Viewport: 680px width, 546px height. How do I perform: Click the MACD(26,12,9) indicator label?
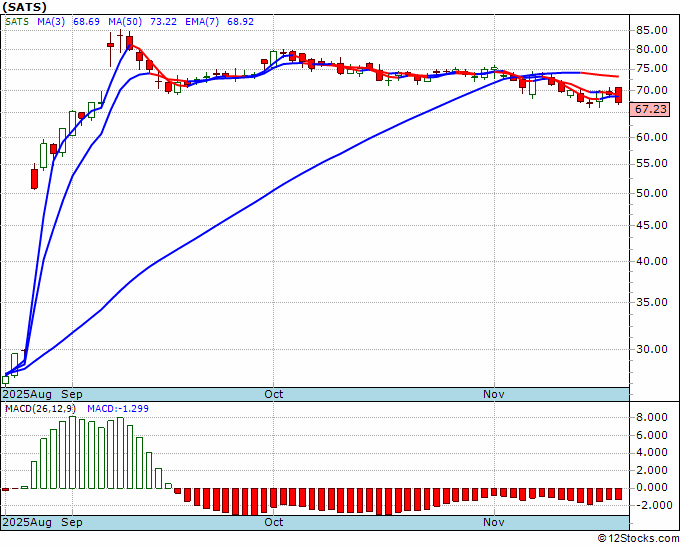(40, 409)
